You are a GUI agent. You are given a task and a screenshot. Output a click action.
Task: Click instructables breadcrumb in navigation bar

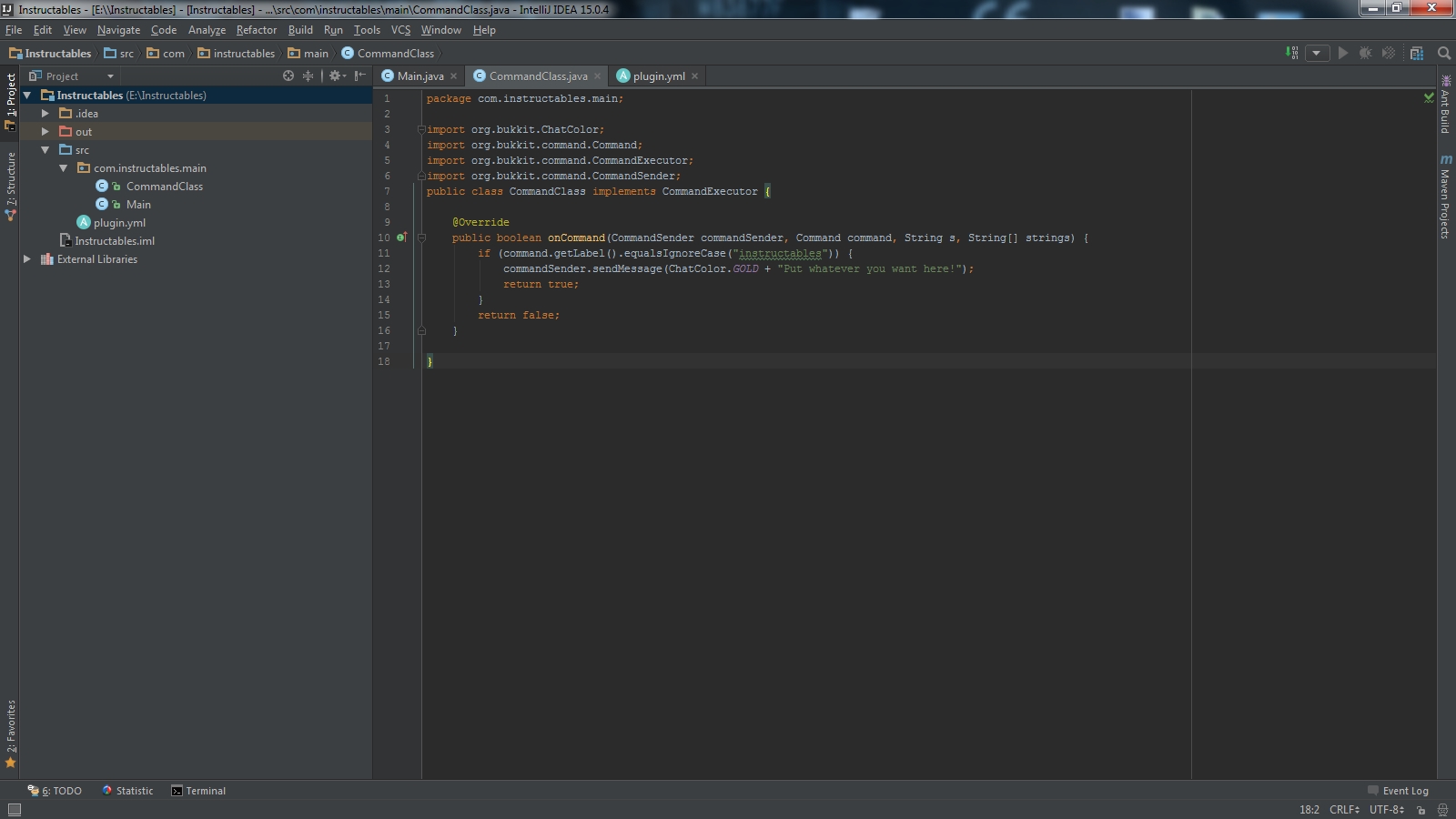click(237, 53)
